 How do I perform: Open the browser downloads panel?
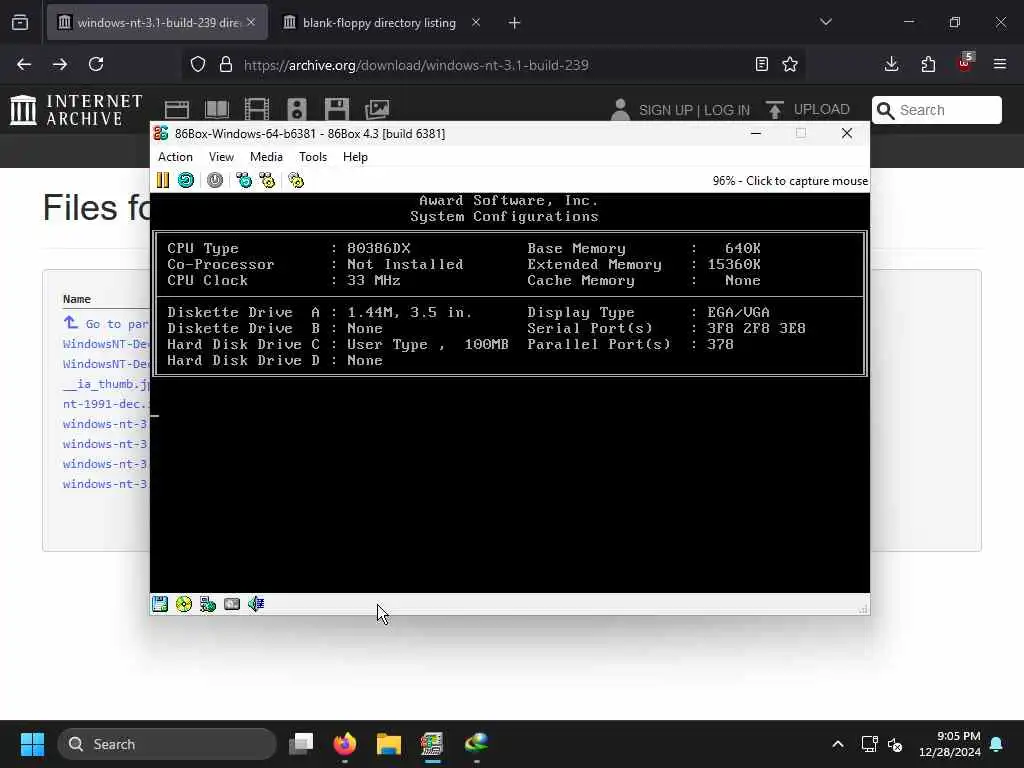point(891,64)
